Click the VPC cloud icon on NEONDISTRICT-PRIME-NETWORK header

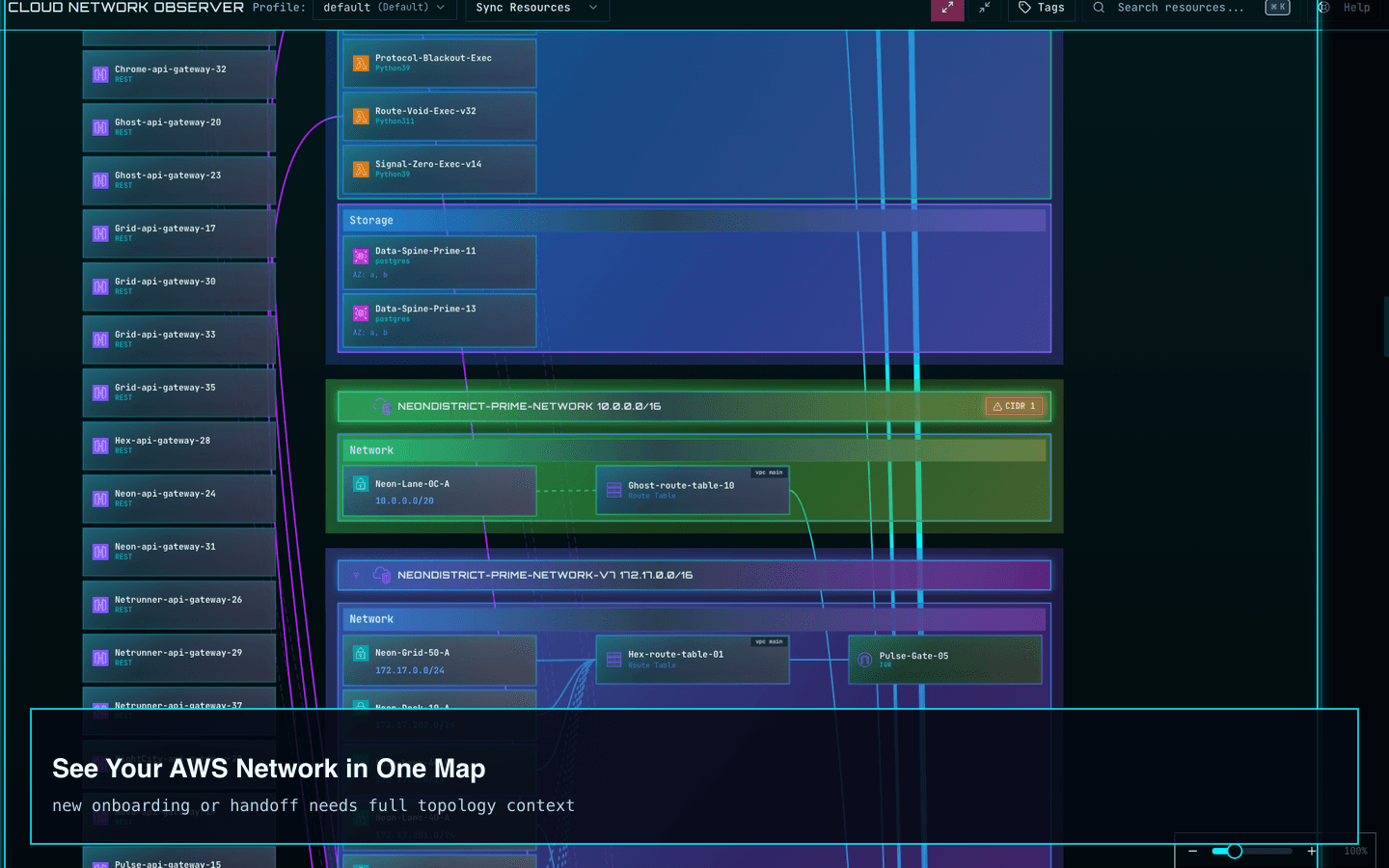point(382,406)
